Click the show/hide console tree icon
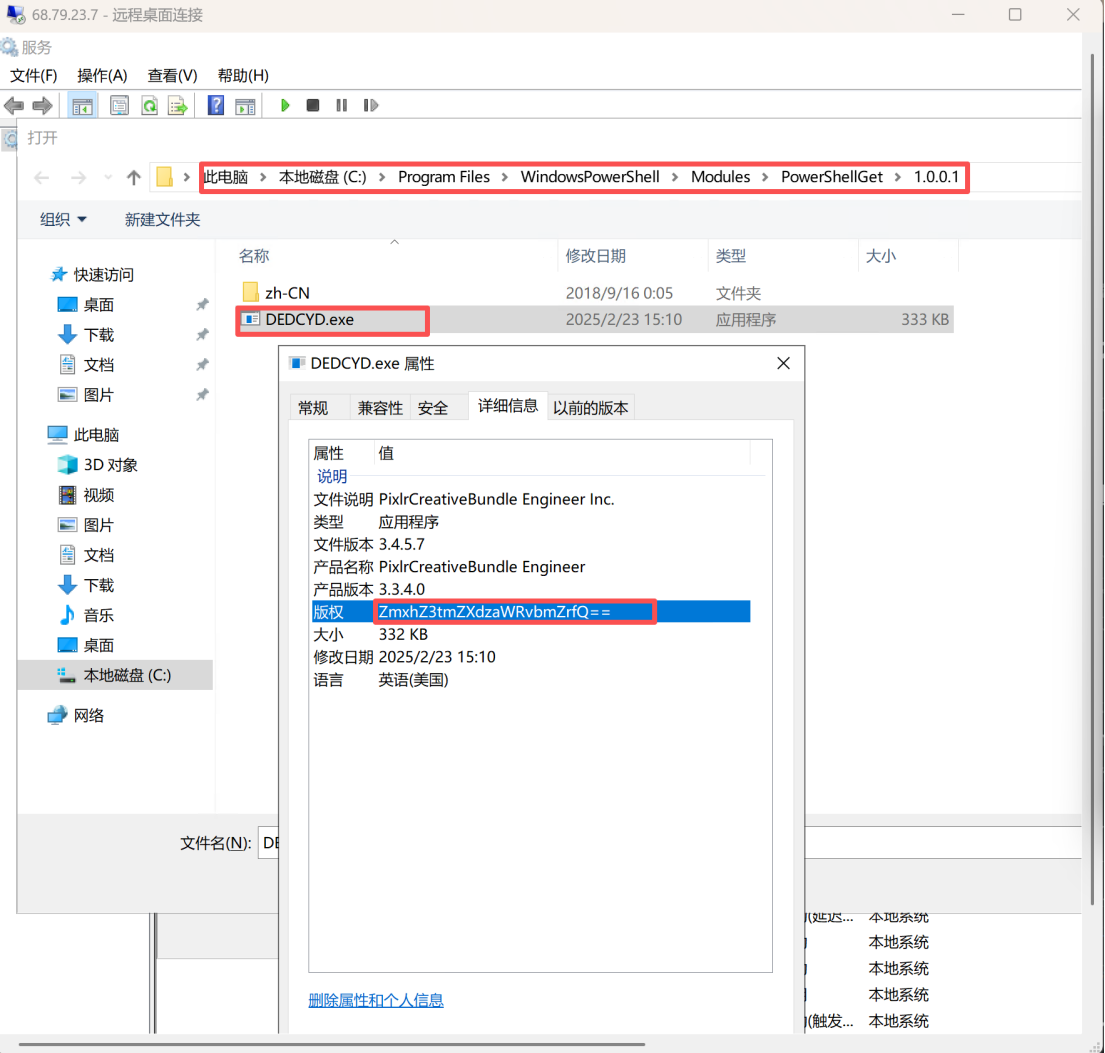 click(x=82, y=106)
